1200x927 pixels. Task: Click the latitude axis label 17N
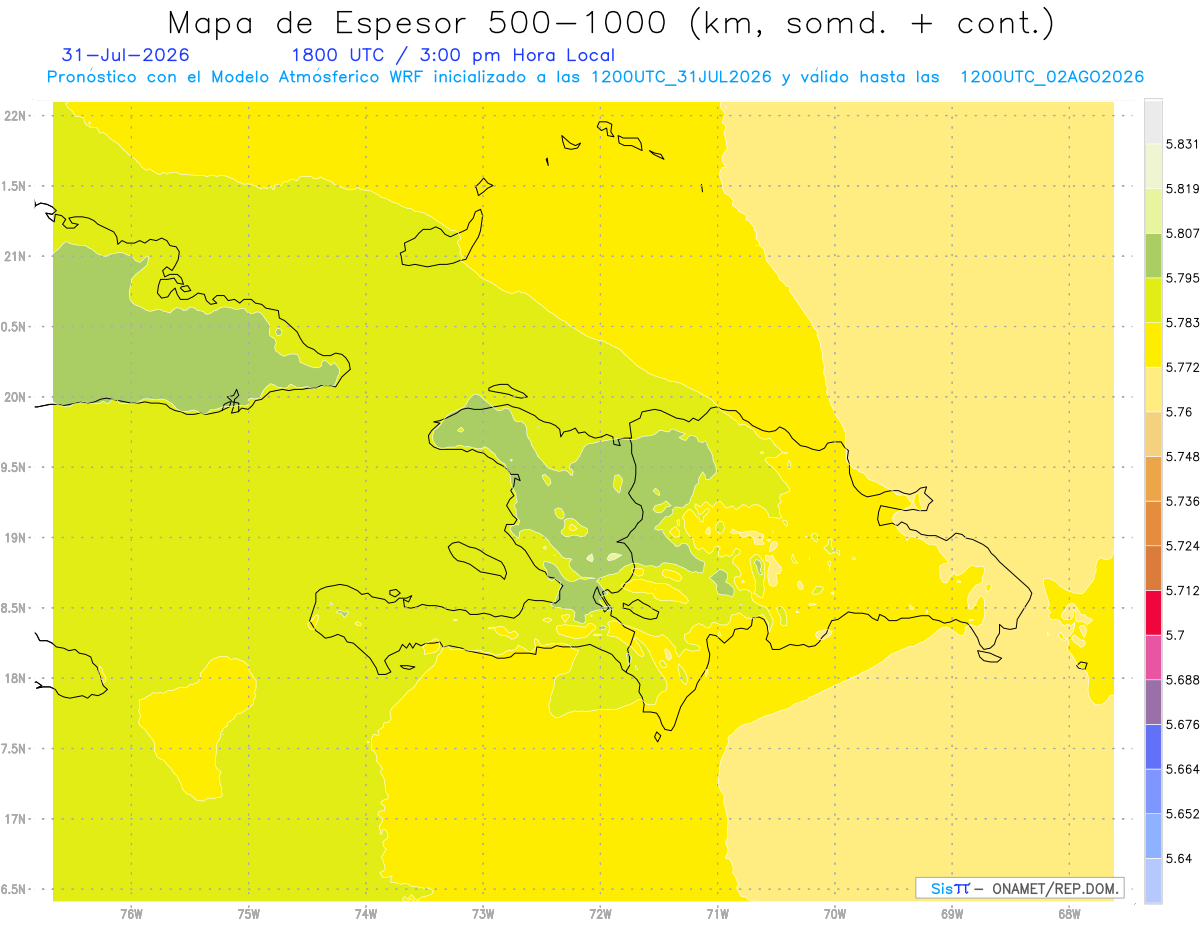(15, 819)
